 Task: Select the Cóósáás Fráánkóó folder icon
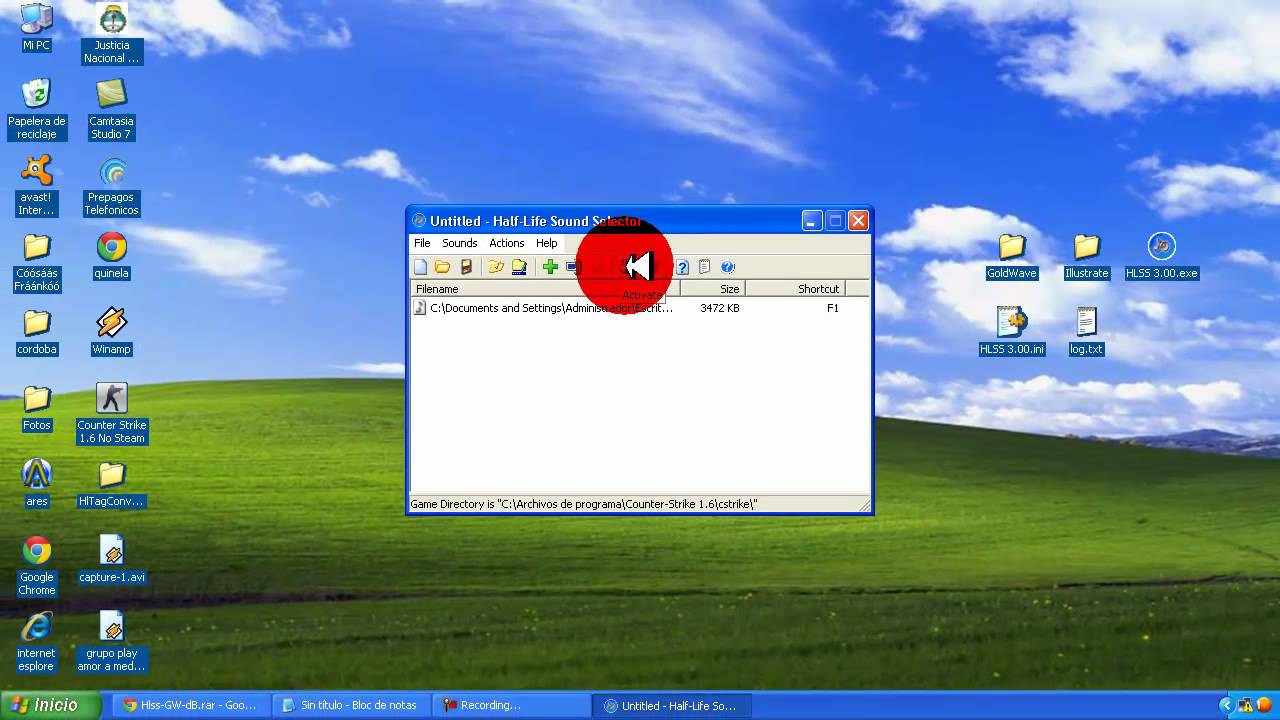tap(37, 263)
